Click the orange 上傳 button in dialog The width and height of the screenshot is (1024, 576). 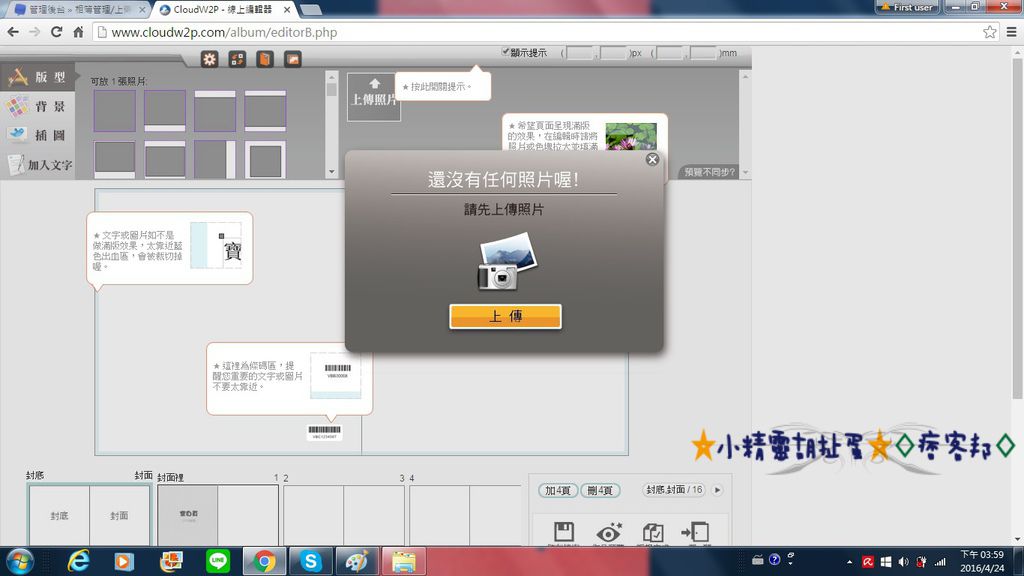pos(505,317)
